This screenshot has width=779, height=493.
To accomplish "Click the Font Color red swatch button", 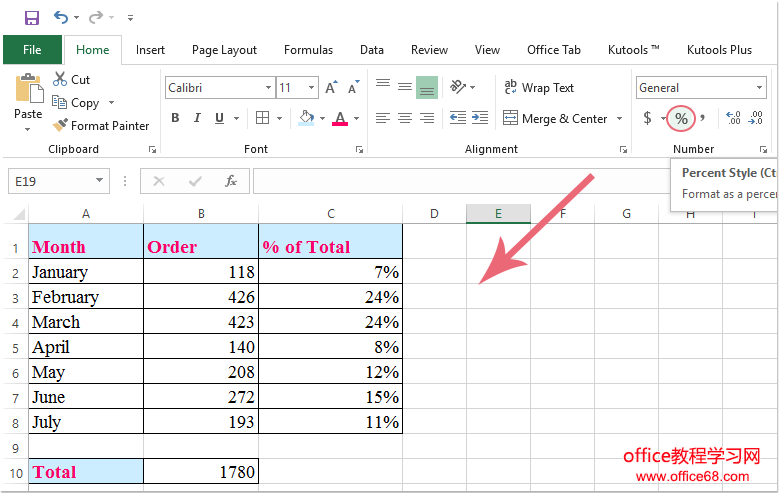I will tap(339, 118).
